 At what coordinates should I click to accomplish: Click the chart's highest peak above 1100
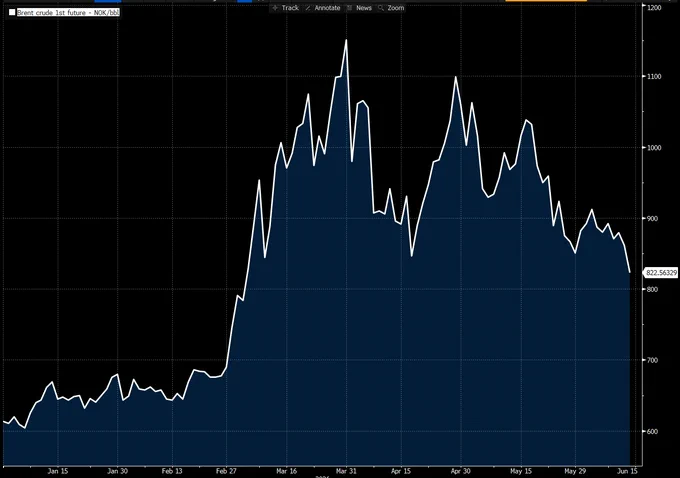(x=346, y=40)
